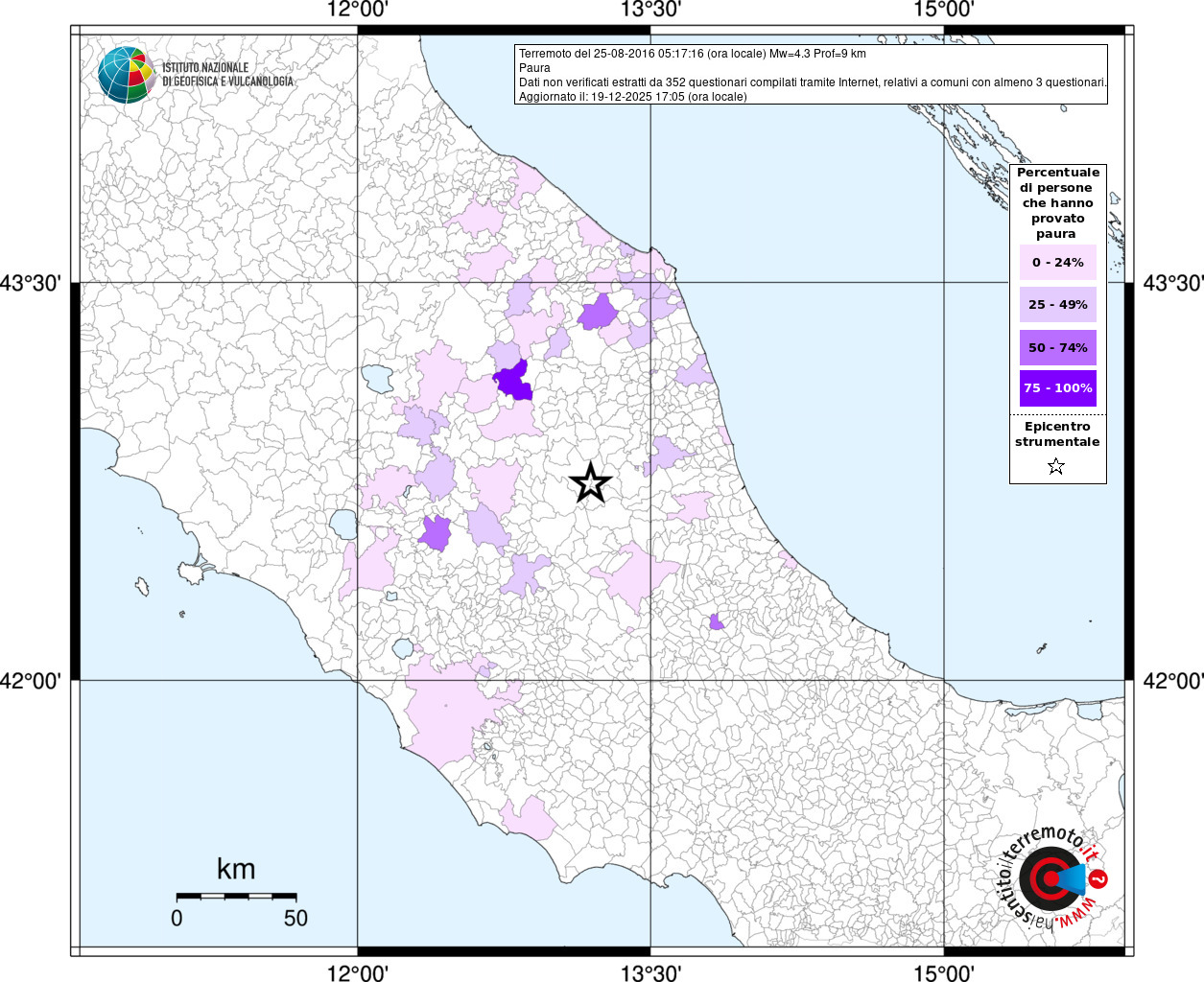The height and width of the screenshot is (982, 1204).
Task: Click the left axis label 43°30'
Action: [31, 283]
